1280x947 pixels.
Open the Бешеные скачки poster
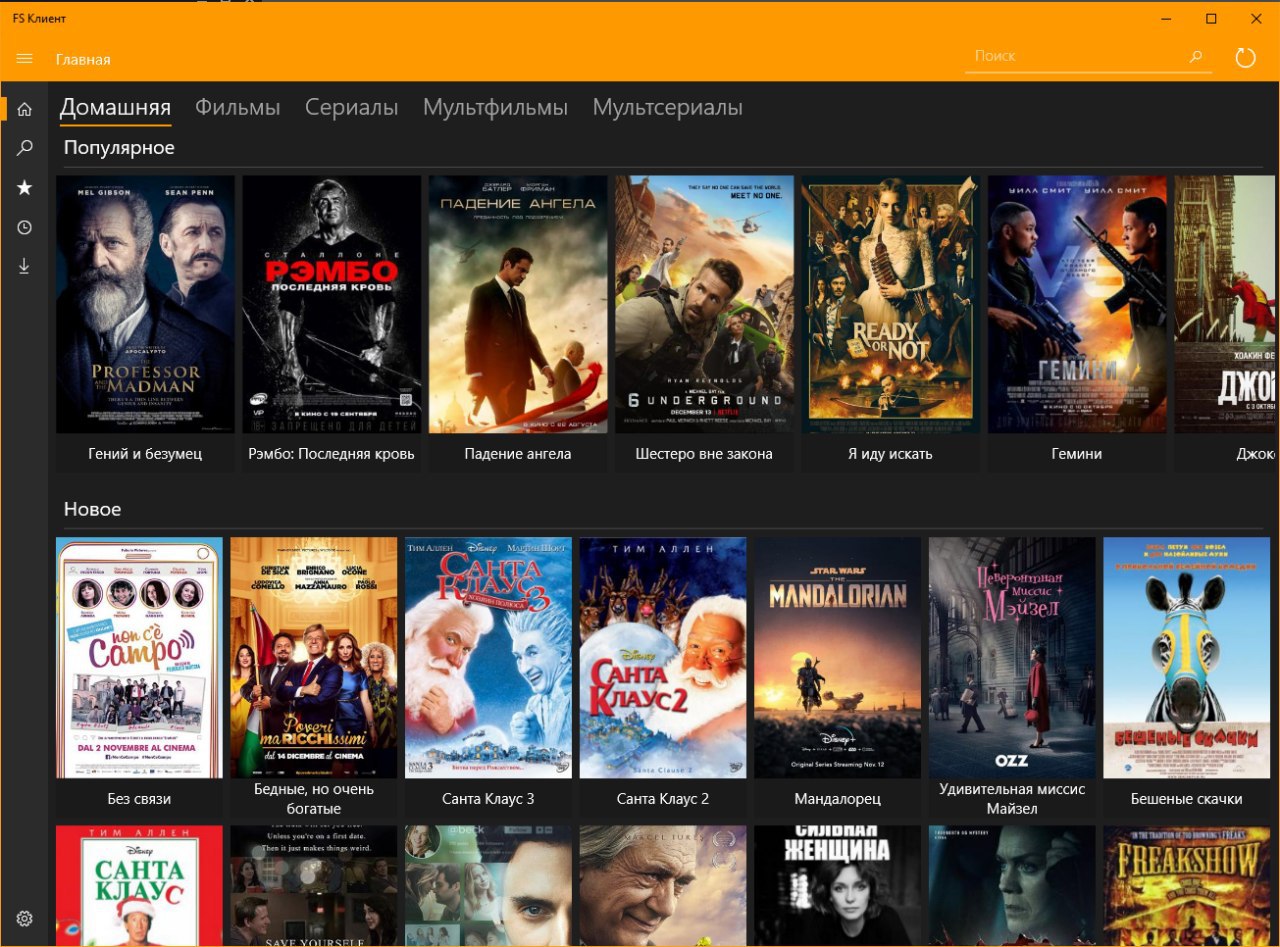pyautogui.click(x=1186, y=658)
